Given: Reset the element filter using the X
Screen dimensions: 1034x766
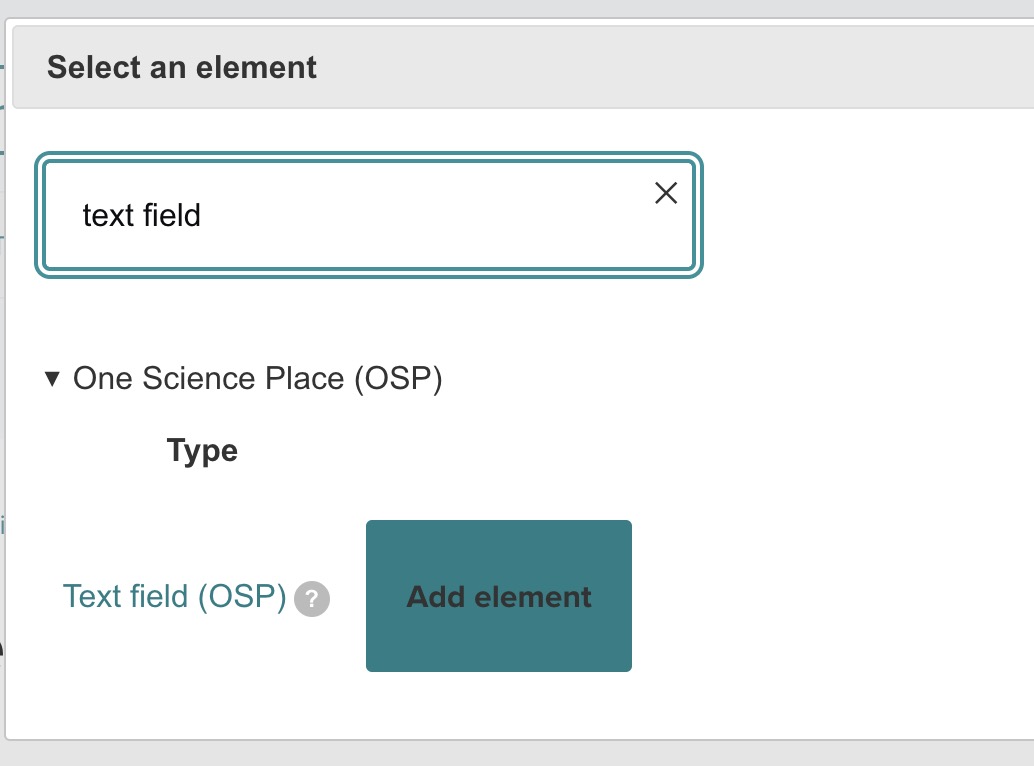Looking at the screenshot, I should point(666,193).
